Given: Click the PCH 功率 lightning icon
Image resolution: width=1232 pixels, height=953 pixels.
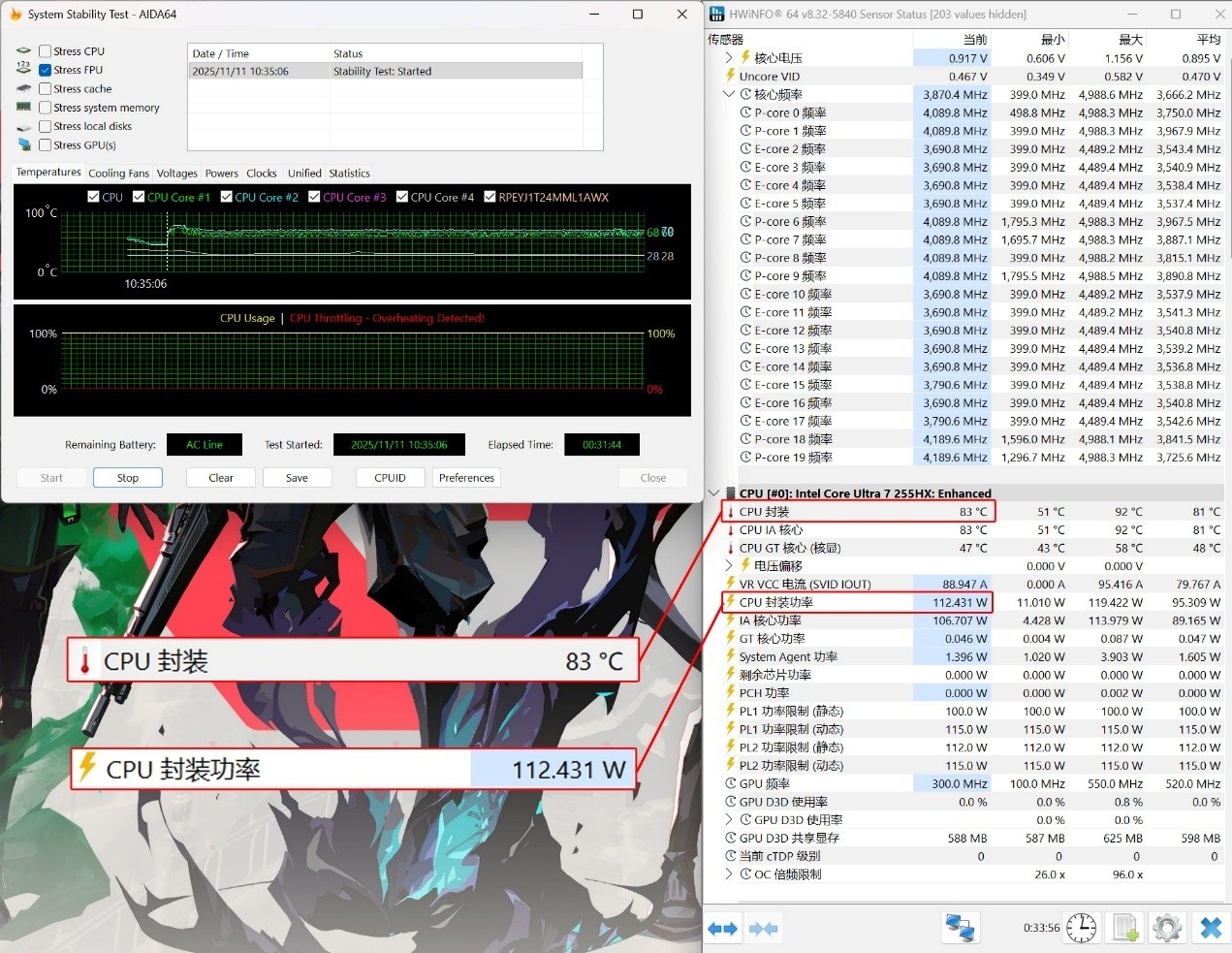Looking at the screenshot, I should 731,692.
